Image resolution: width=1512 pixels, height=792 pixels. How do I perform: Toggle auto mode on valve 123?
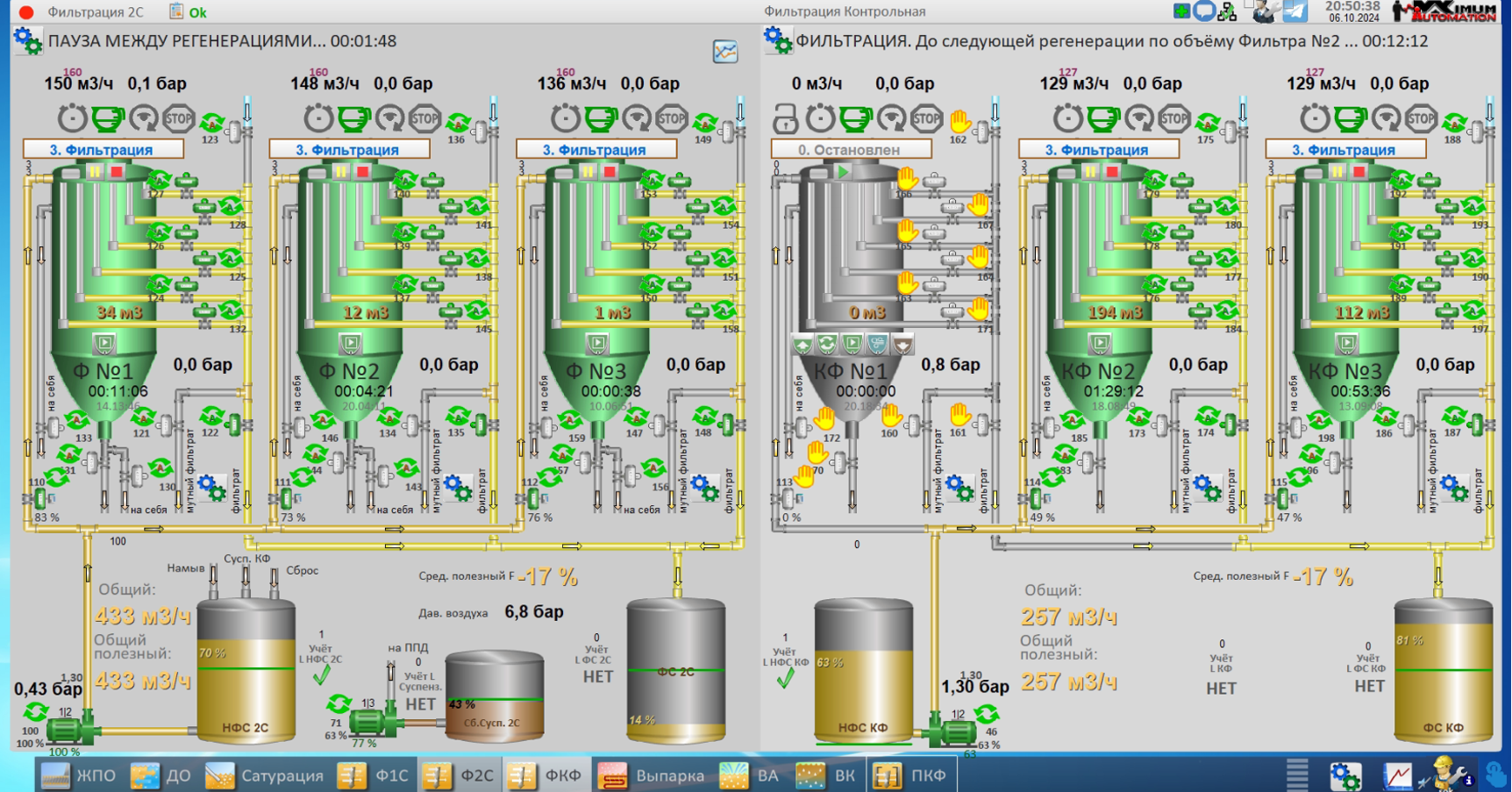point(211,123)
